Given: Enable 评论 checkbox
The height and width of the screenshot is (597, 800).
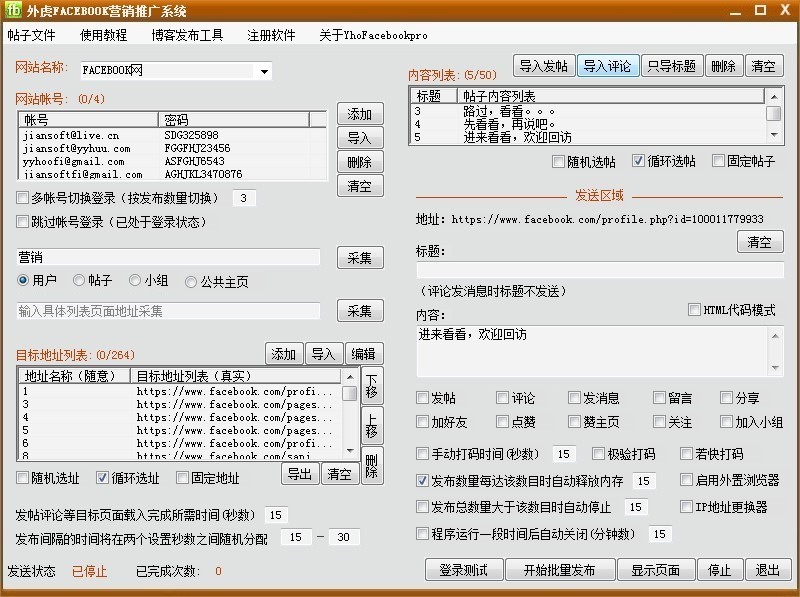Looking at the screenshot, I should tap(503, 397).
